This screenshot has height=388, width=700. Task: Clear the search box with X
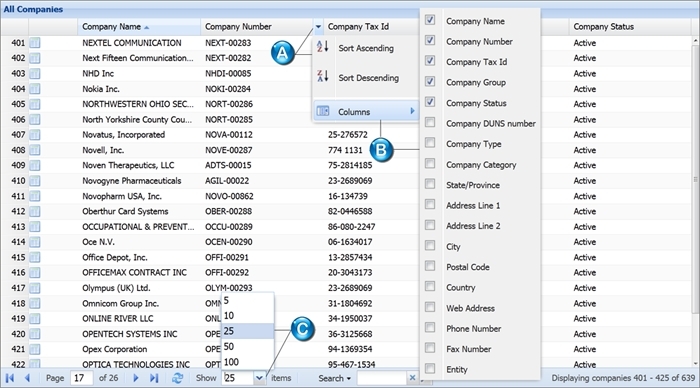412,378
